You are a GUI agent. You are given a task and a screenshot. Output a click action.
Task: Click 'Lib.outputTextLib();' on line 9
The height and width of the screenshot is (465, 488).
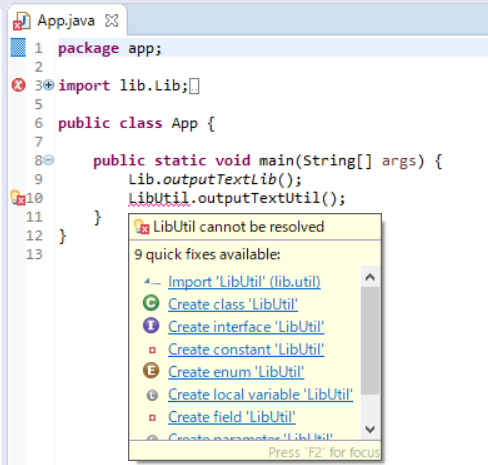point(215,180)
